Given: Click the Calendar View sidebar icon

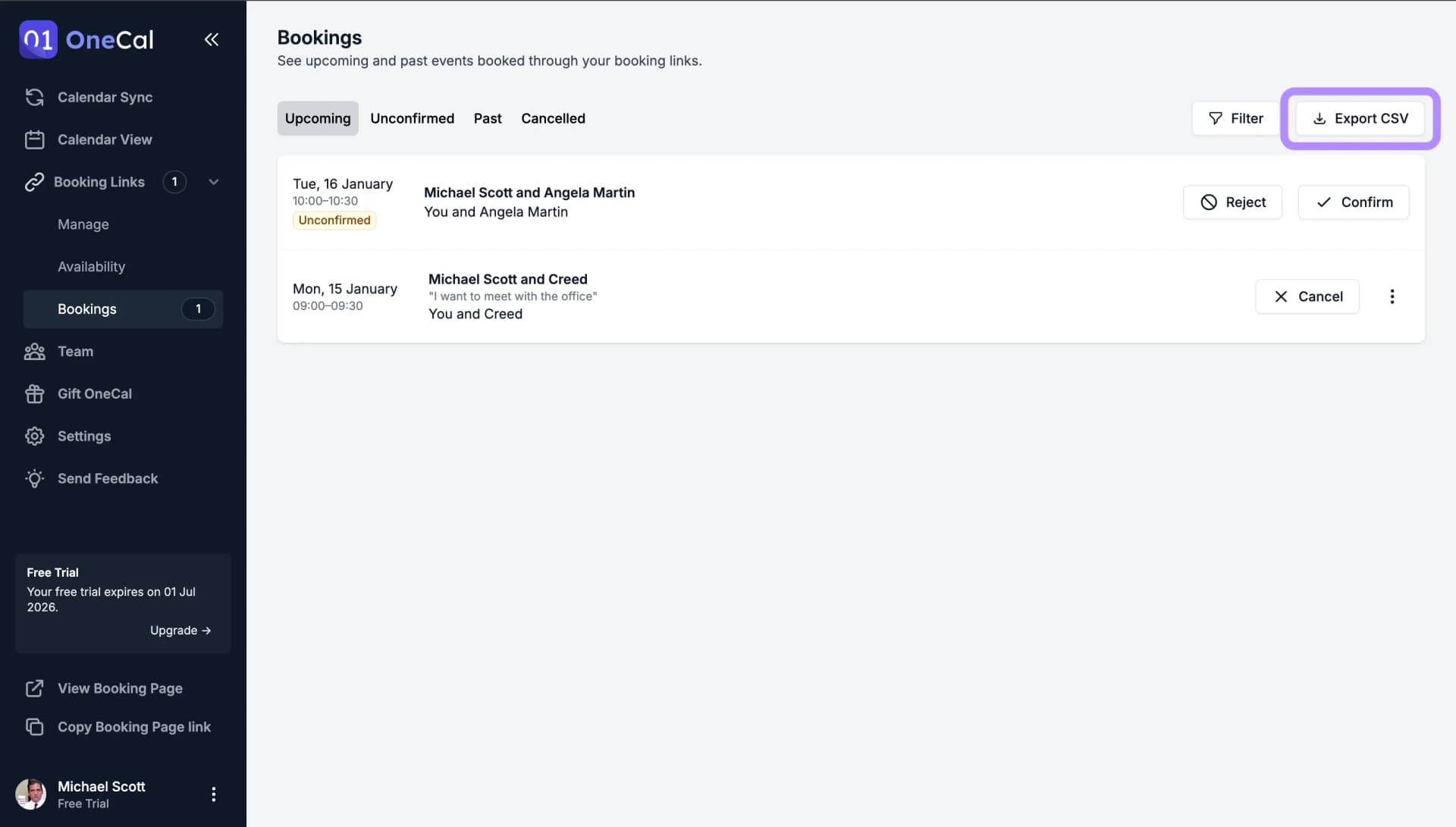Looking at the screenshot, I should coord(34,139).
